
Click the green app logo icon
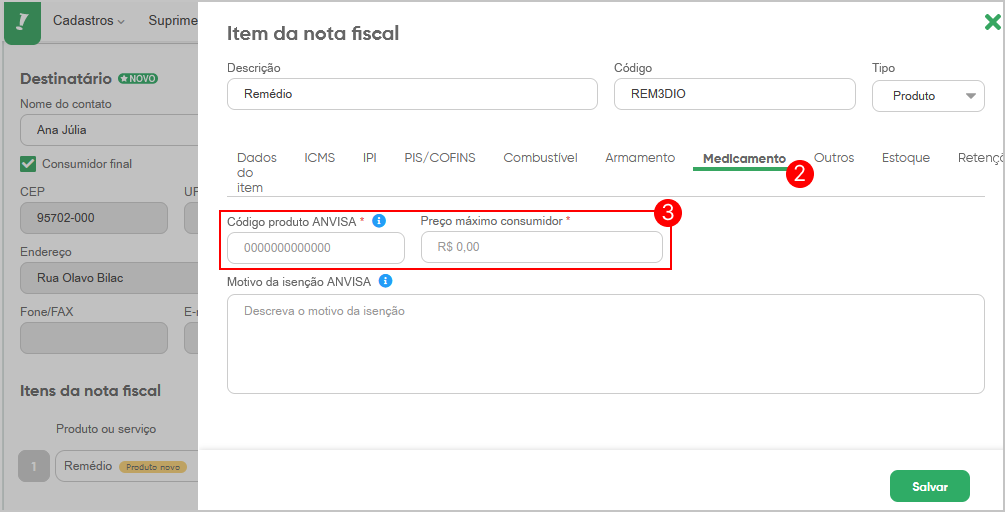pyautogui.click(x=22, y=23)
